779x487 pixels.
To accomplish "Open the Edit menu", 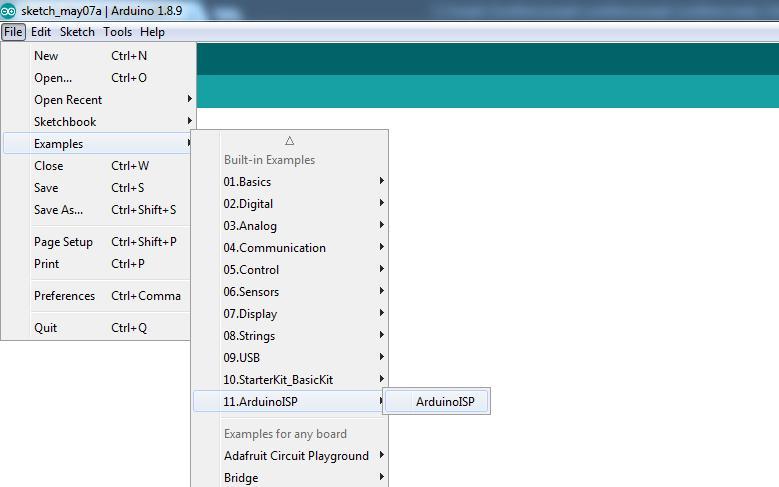I will 41,32.
